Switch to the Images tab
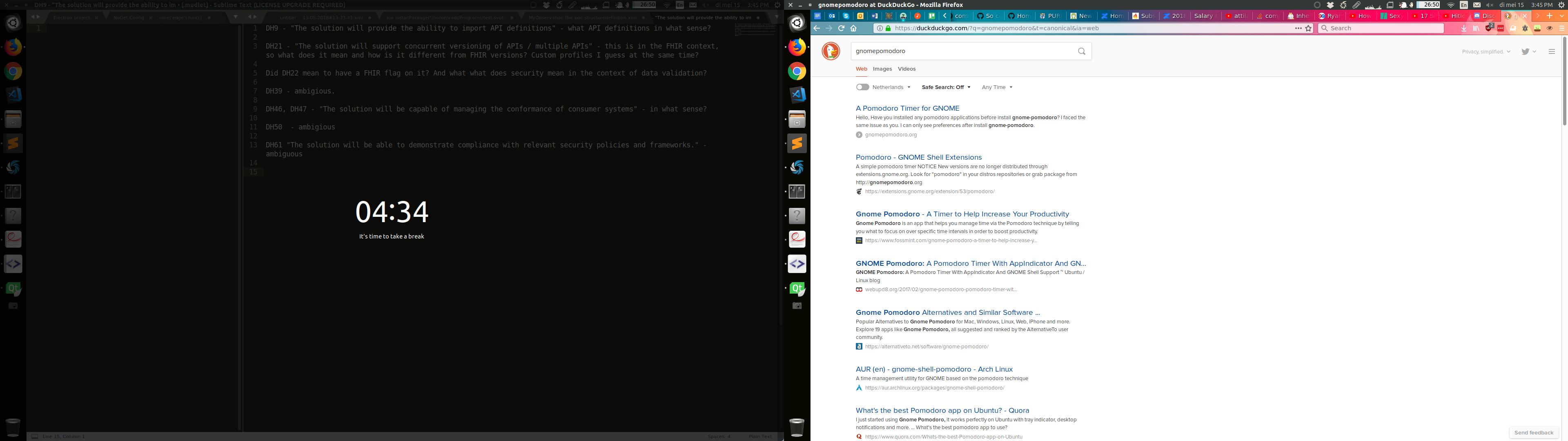Screen dimensions: 1568x441 882,69
